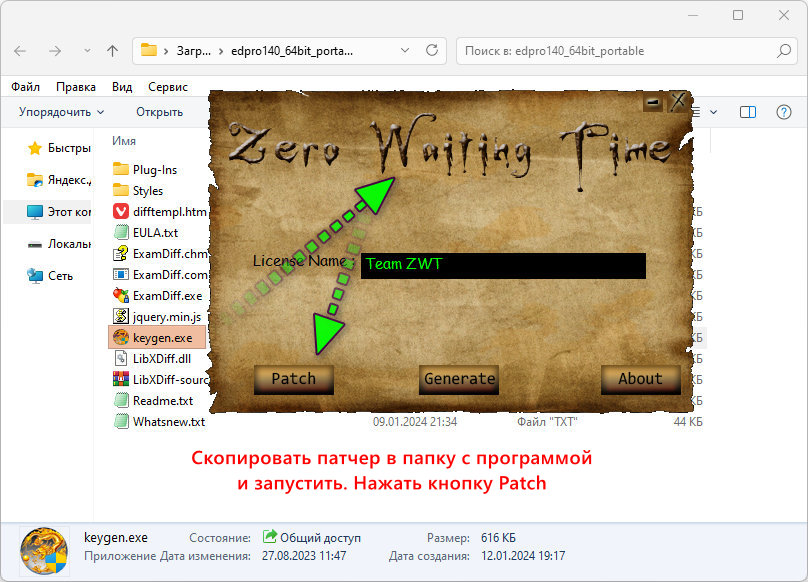This screenshot has height=582, width=808.
Task: Select the Whatsnew.txt file
Action: tap(159, 422)
